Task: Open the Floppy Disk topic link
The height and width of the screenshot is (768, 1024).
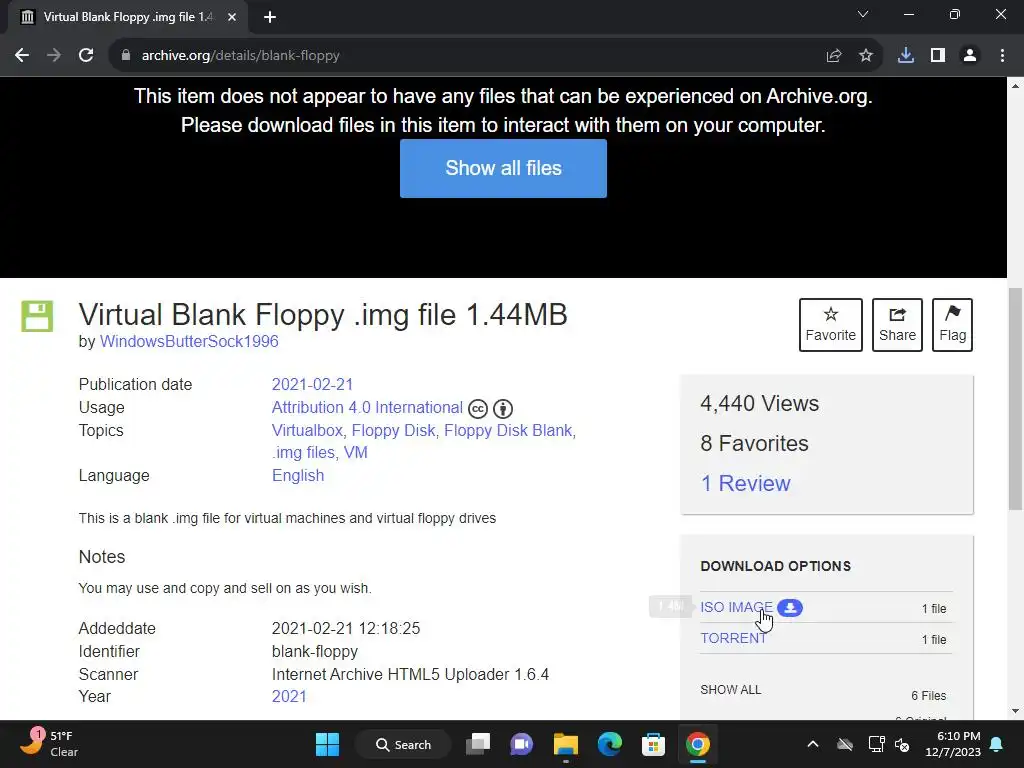Action: click(393, 430)
